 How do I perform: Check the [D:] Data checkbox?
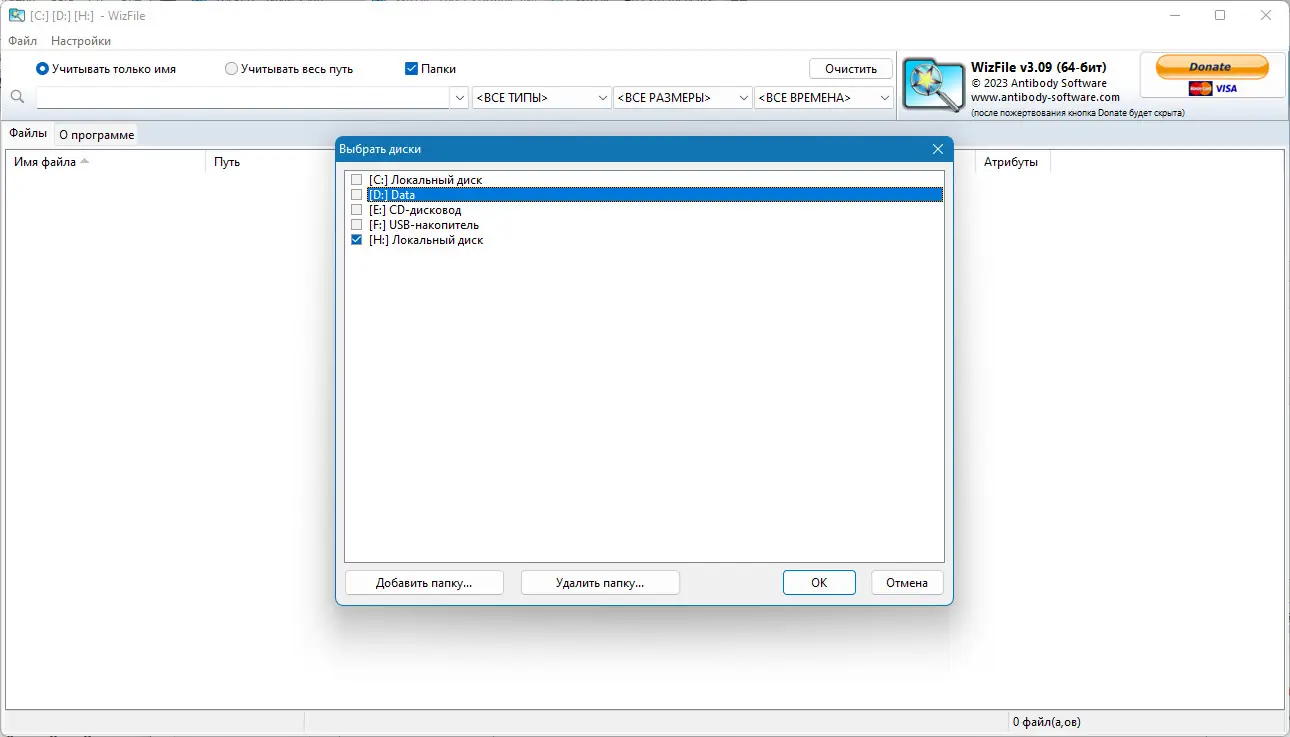pos(356,195)
